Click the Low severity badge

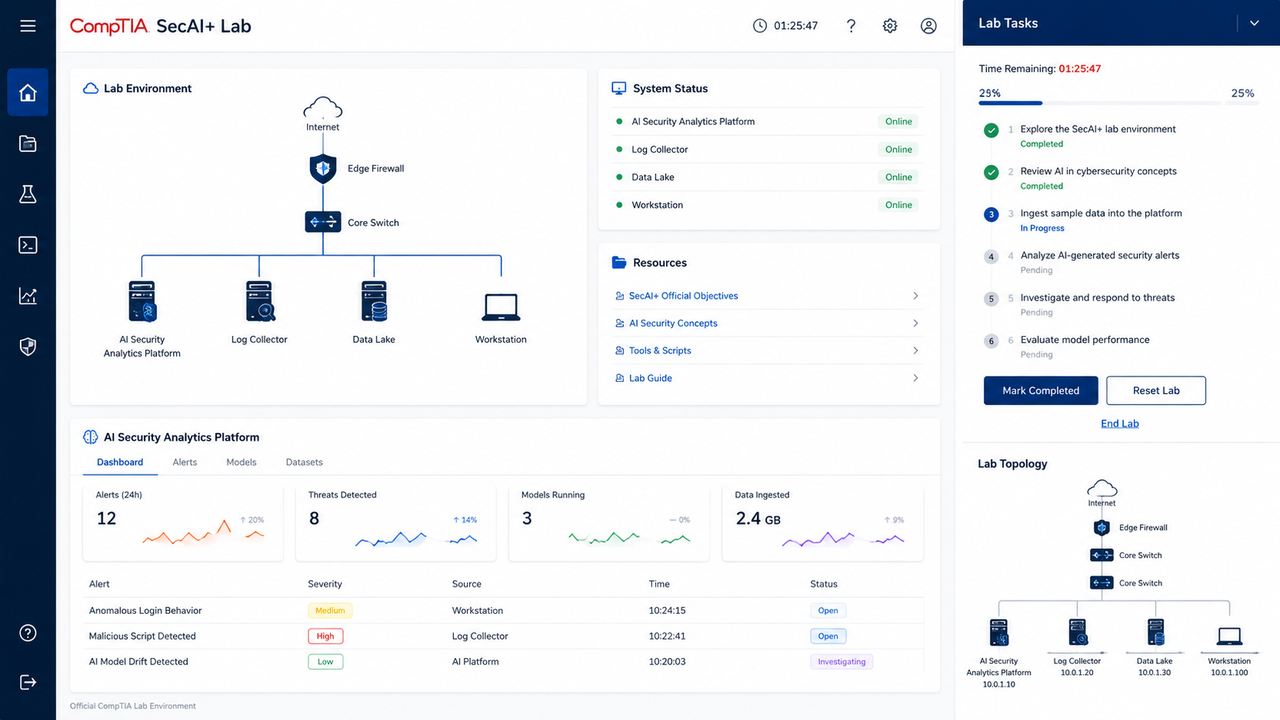tap(326, 662)
